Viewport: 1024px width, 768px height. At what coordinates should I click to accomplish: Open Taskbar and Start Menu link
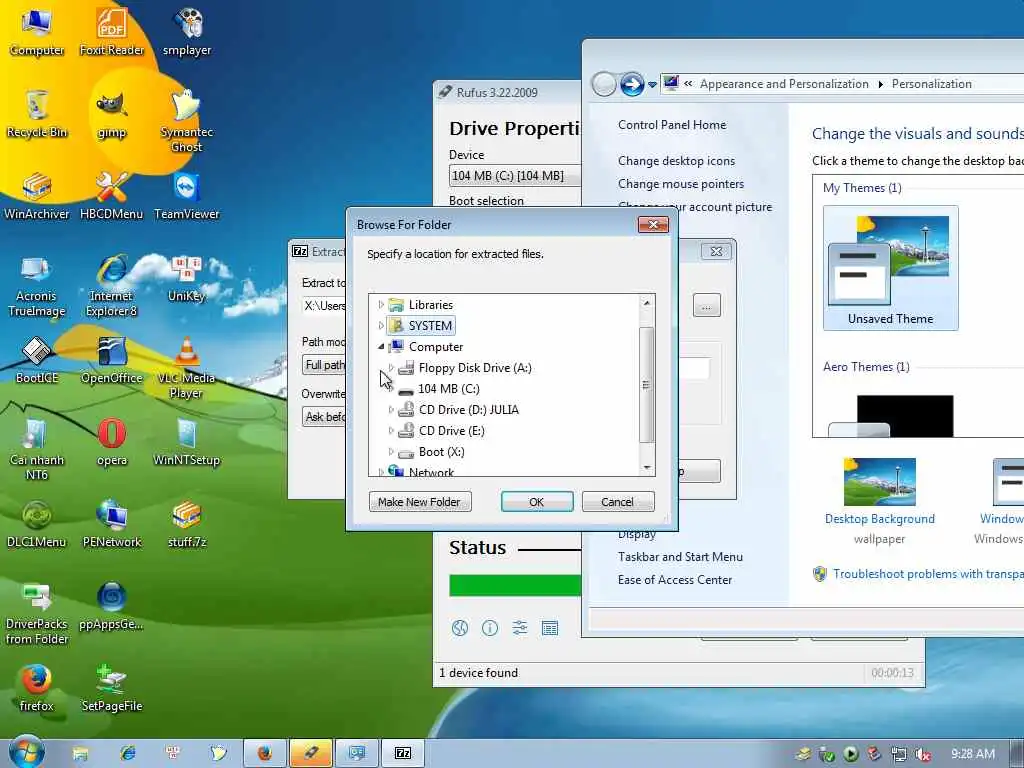coord(680,556)
